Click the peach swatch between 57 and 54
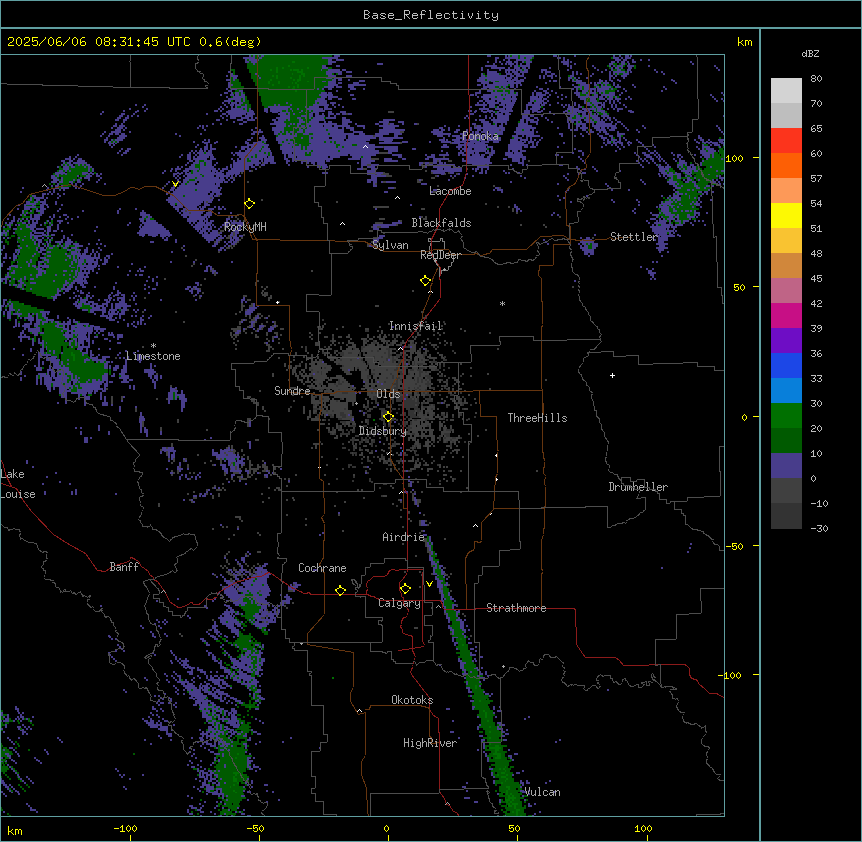The width and height of the screenshot is (862, 842). [786, 191]
